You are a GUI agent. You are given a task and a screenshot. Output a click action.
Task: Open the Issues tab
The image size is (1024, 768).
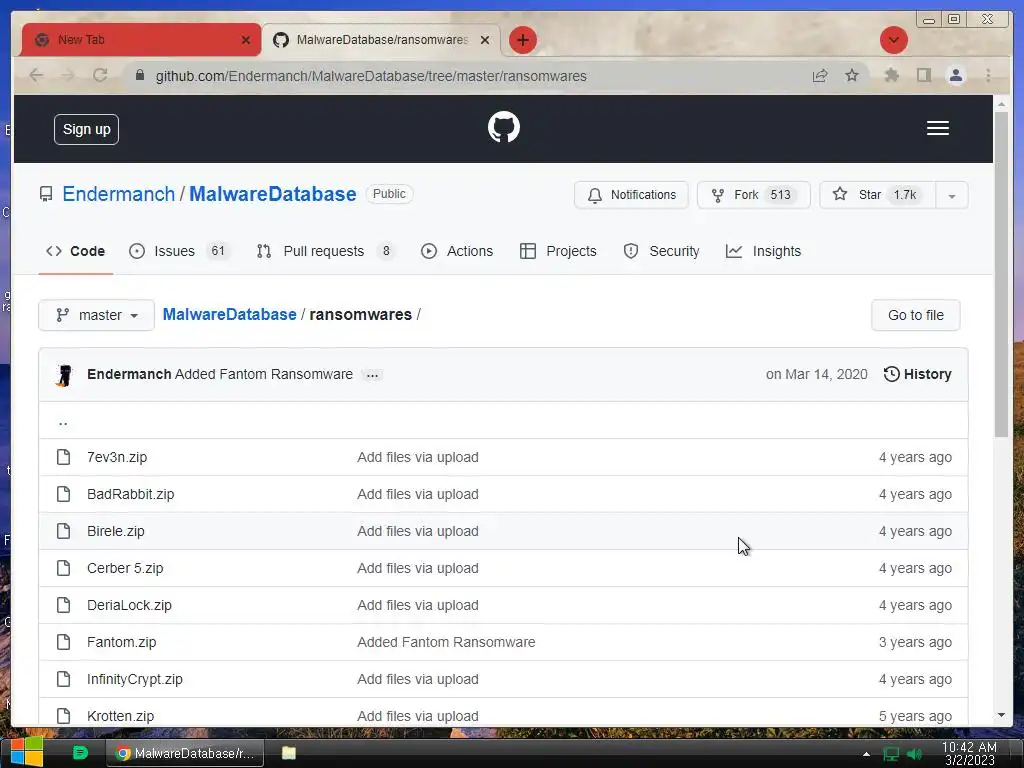[178, 251]
